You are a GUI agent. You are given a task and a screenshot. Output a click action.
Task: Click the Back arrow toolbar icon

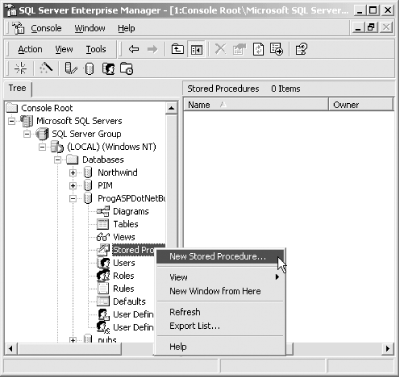coord(134,49)
